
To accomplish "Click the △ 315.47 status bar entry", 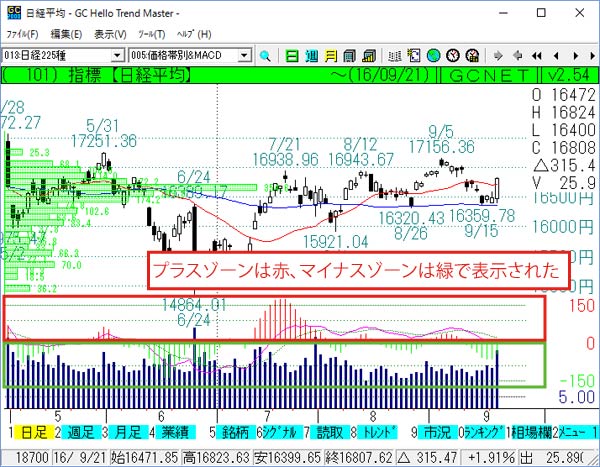I will pos(427,457).
